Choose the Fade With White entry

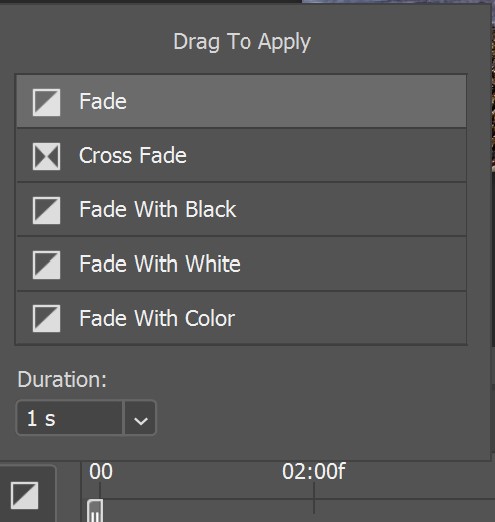[241, 264]
